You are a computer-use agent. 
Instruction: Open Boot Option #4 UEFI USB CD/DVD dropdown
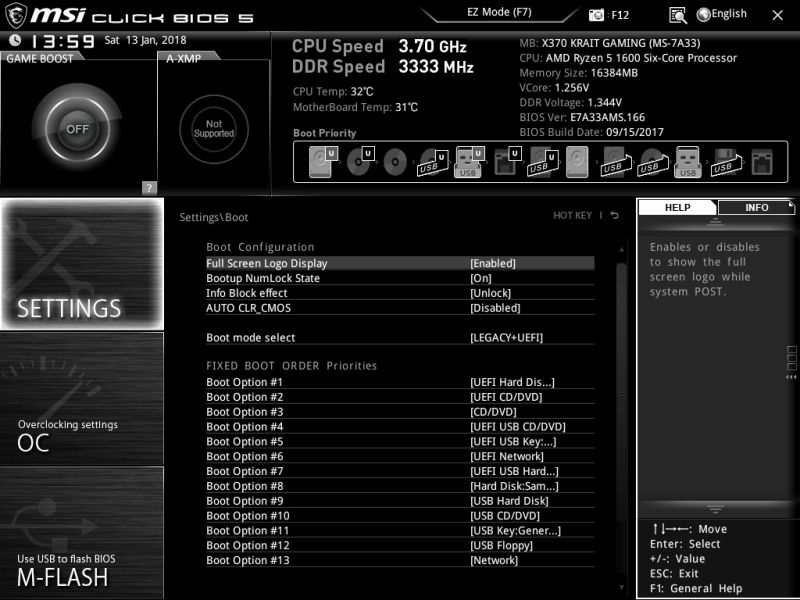coord(517,426)
